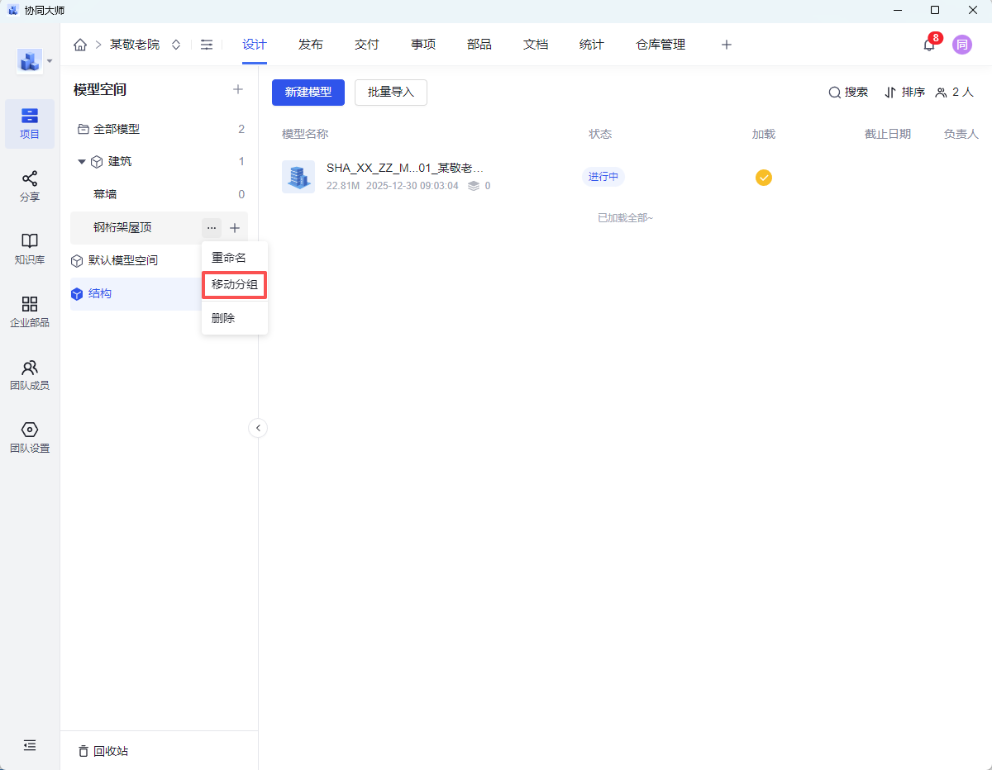Click the 批量导入 button

(390, 92)
